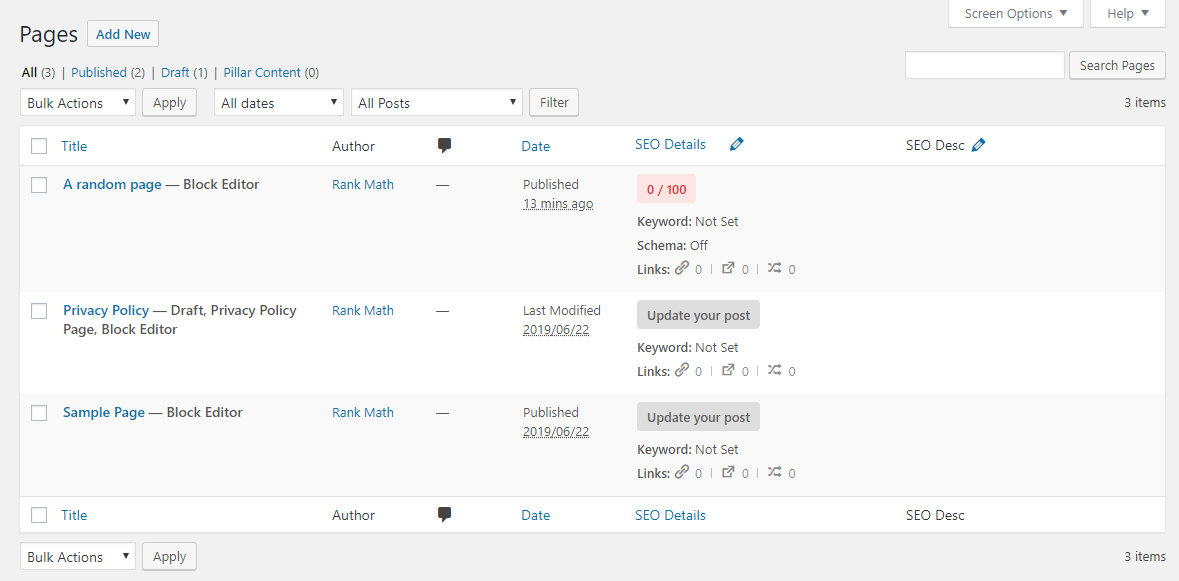Click external links icon for A random page
Viewport: 1179px width, 581px height.
(x=728, y=268)
